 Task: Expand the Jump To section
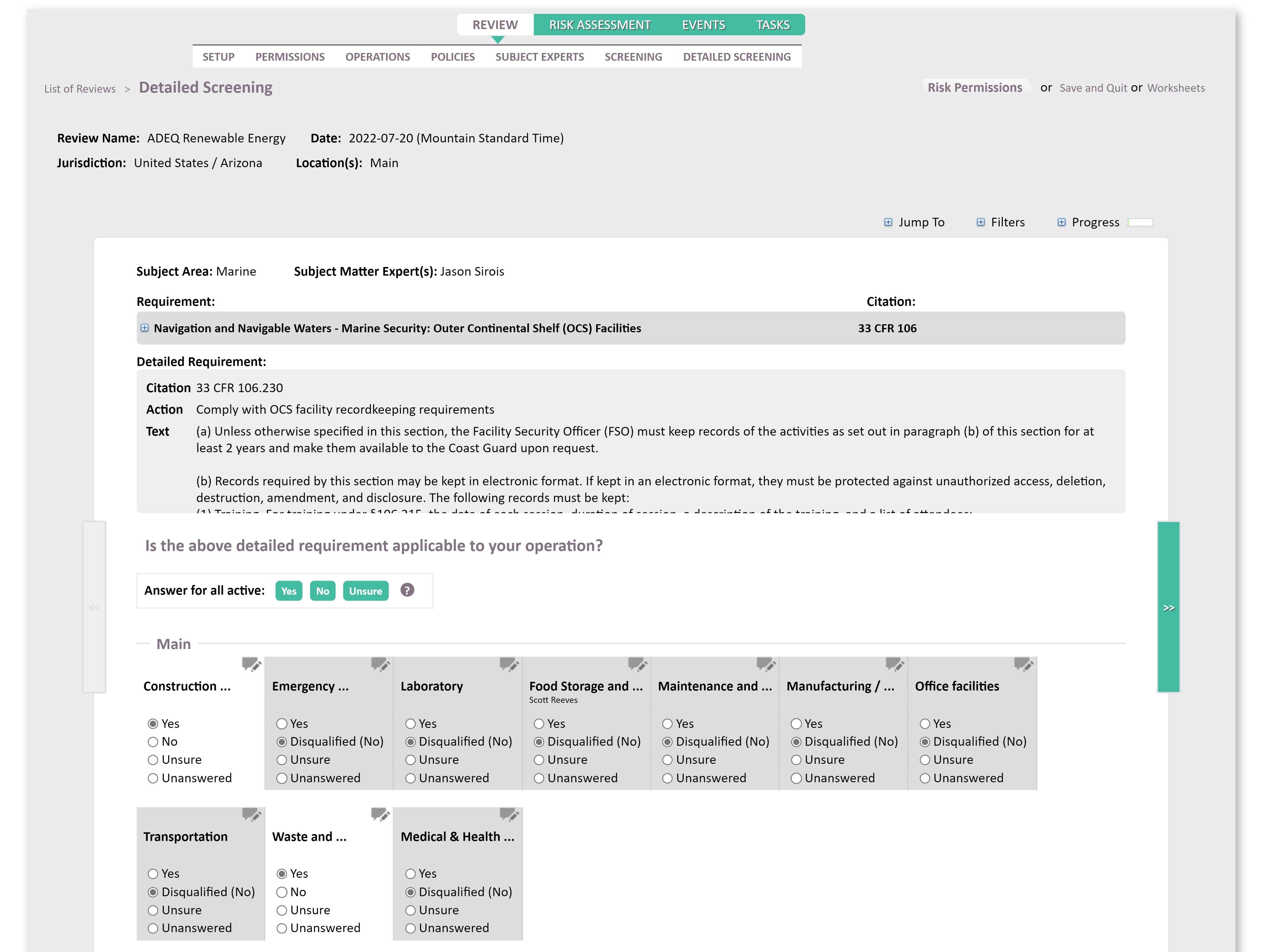[888, 222]
